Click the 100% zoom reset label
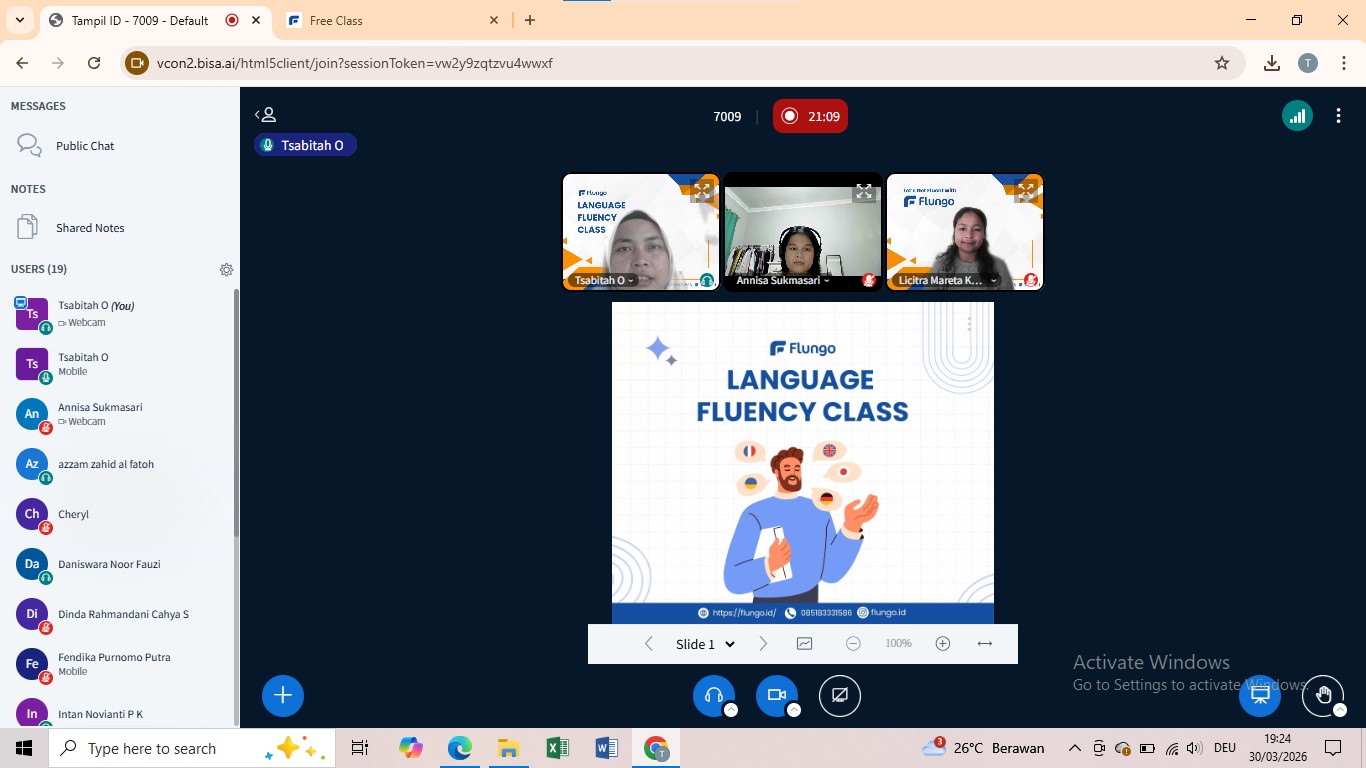The width and height of the screenshot is (1366, 768). click(x=898, y=644)
